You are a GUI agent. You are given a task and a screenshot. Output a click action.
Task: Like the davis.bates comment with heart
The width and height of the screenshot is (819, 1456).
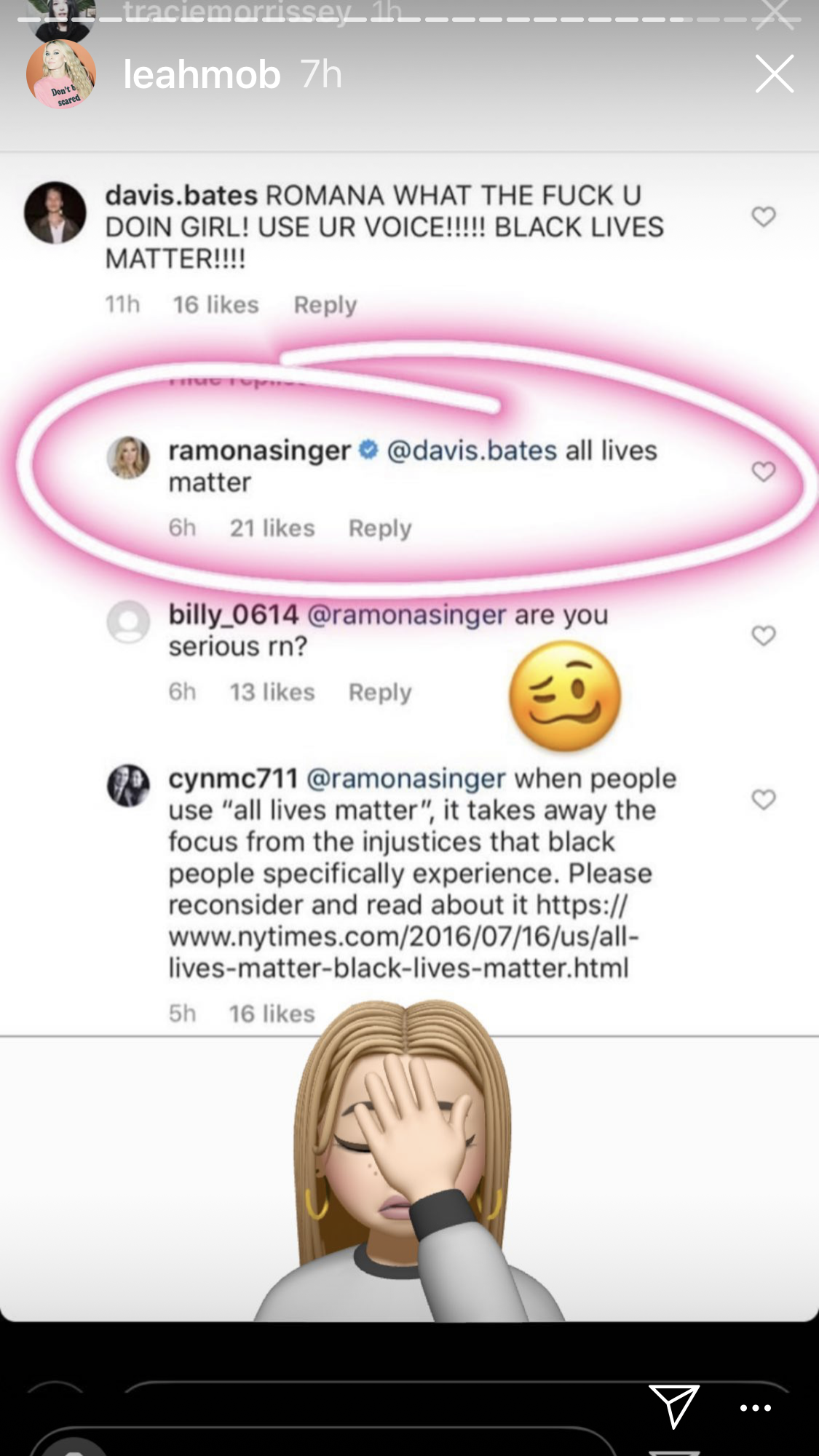[x=763, y=216]
